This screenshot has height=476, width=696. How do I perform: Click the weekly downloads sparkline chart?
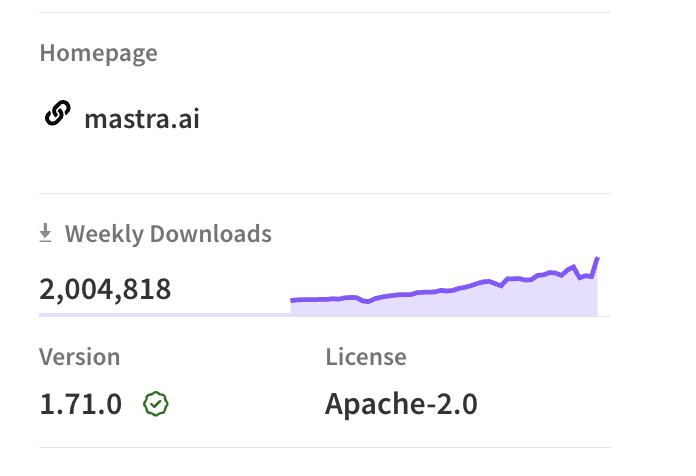point(444,286)
